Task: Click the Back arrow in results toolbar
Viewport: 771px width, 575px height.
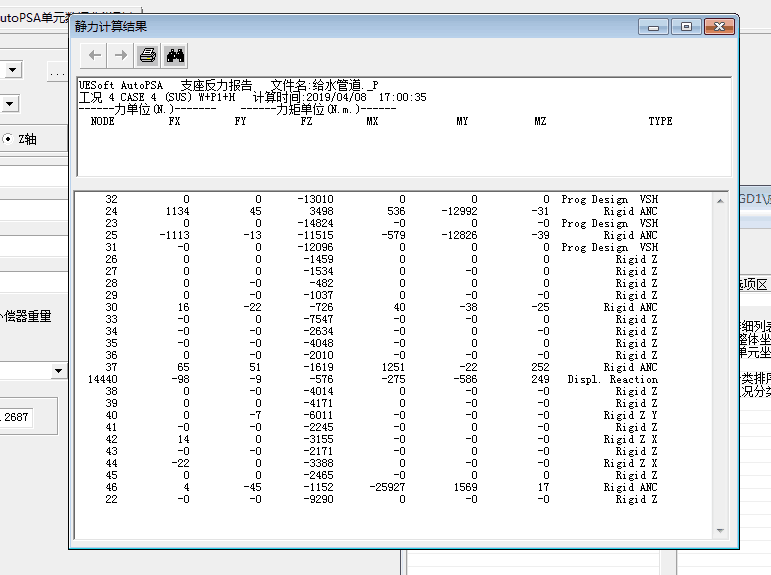Action: click(x=94, y=56)
